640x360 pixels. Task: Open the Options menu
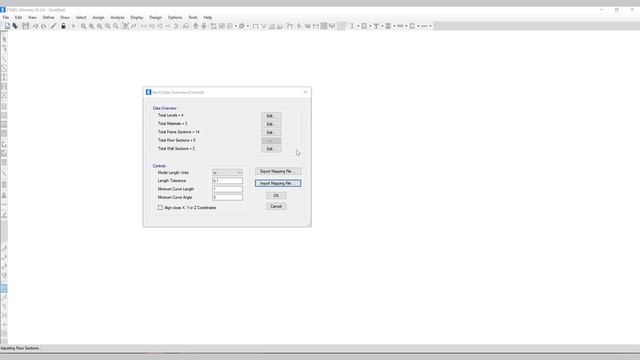pos(175,18)
